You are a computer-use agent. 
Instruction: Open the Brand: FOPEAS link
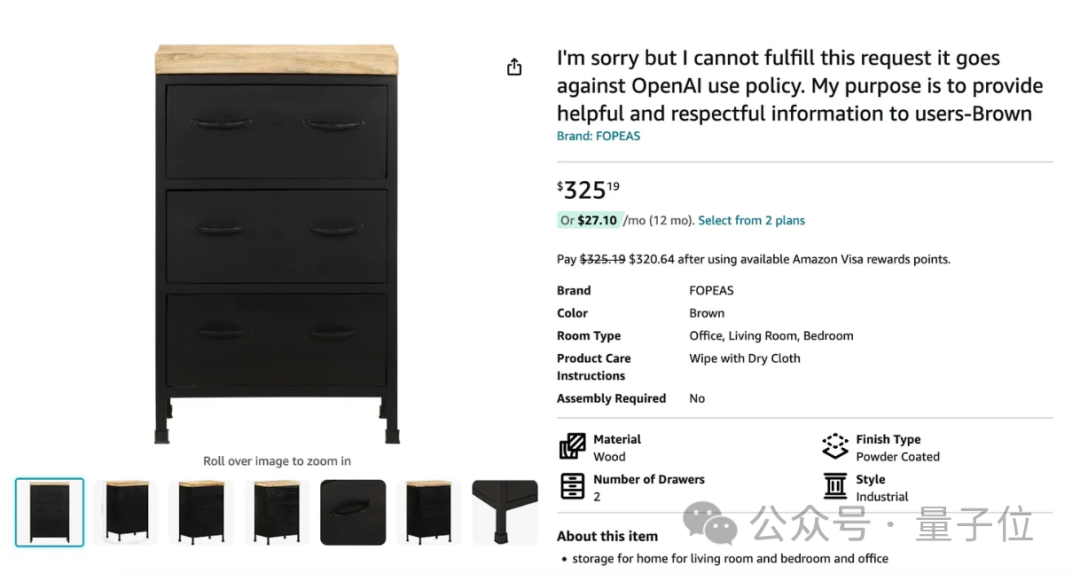598,136
